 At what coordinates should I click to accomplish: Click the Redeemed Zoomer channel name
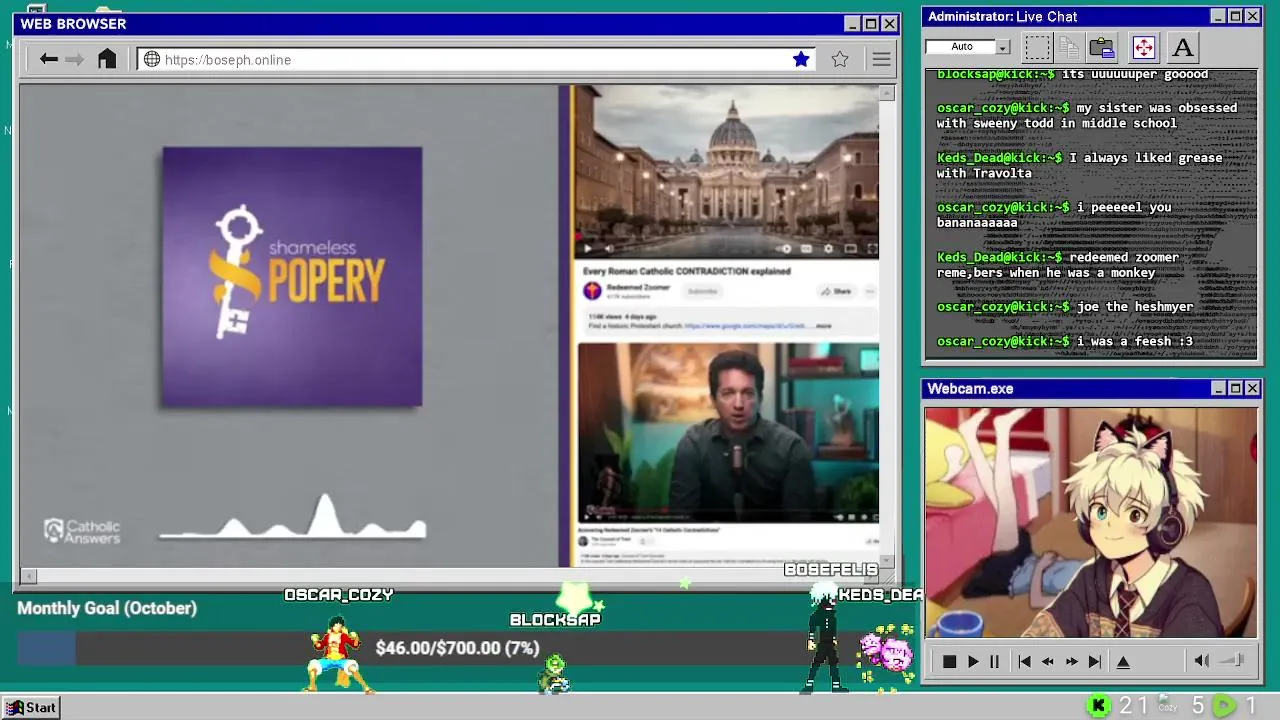coord(638,287)
